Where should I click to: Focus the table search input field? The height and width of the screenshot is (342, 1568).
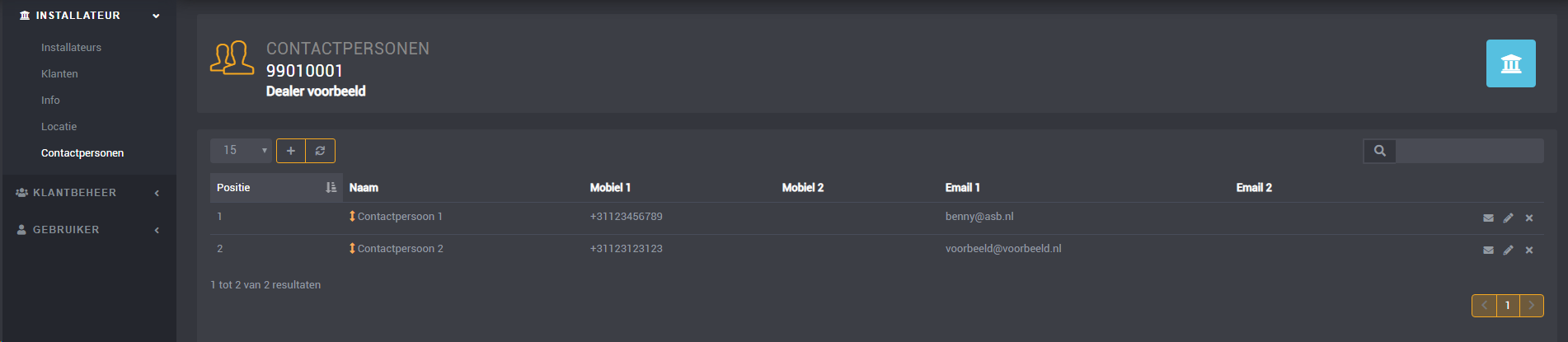click(x=1470, y=151)
